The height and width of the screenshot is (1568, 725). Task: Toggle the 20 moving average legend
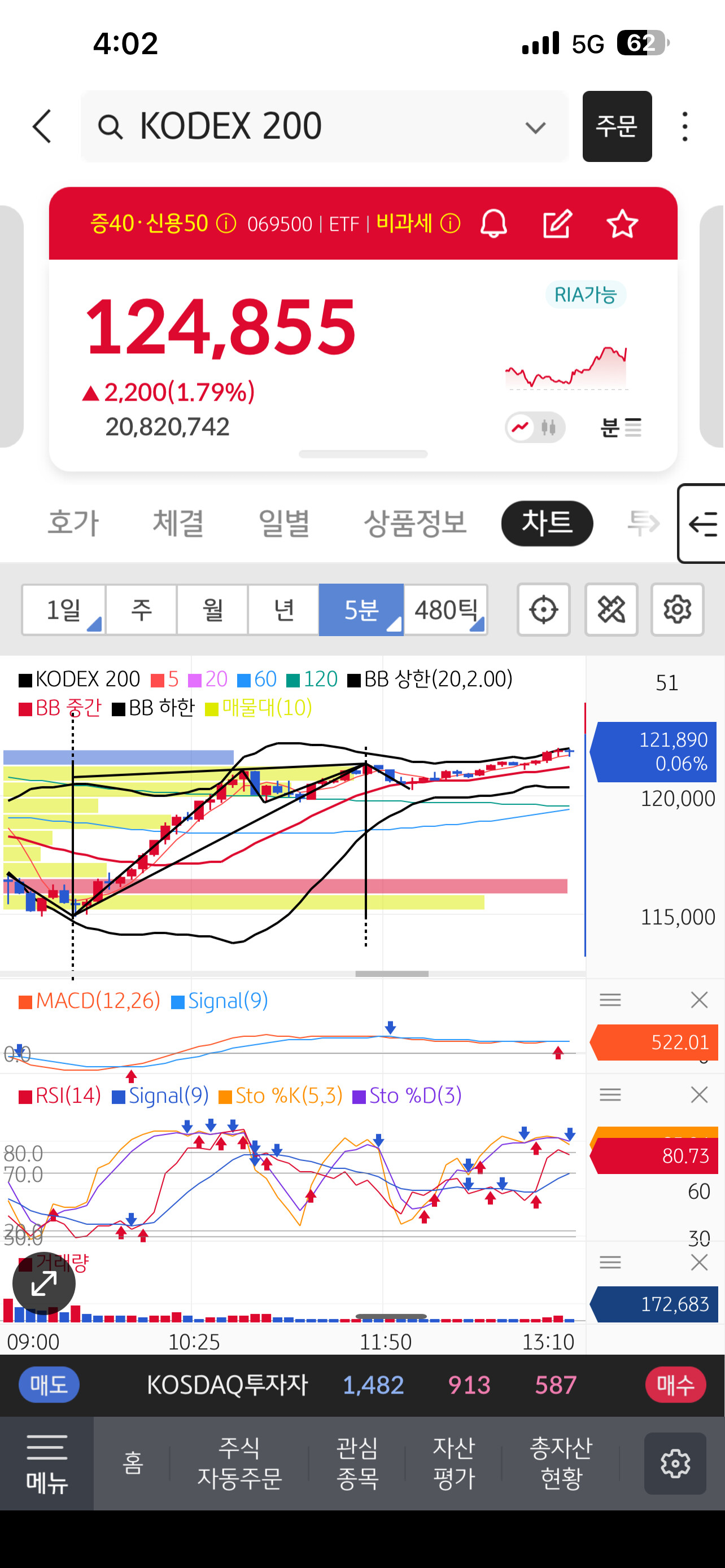[208, 678]
